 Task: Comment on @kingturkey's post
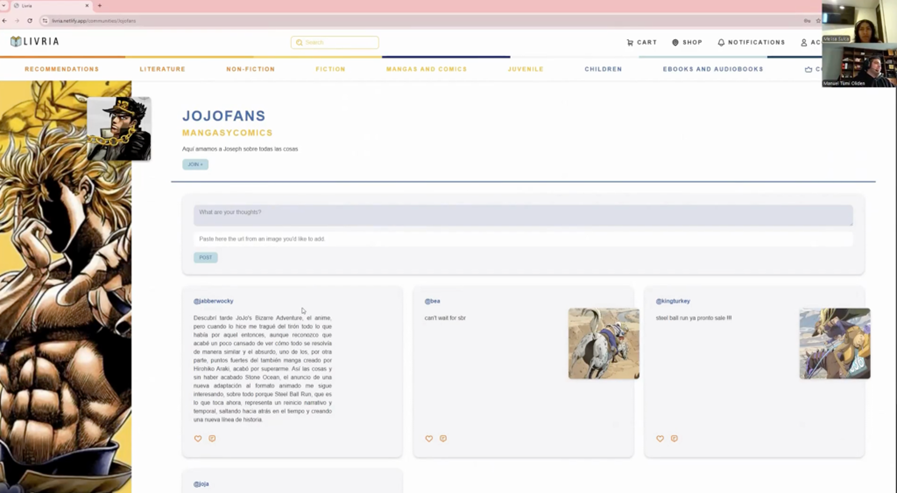[x=674, y=439]
